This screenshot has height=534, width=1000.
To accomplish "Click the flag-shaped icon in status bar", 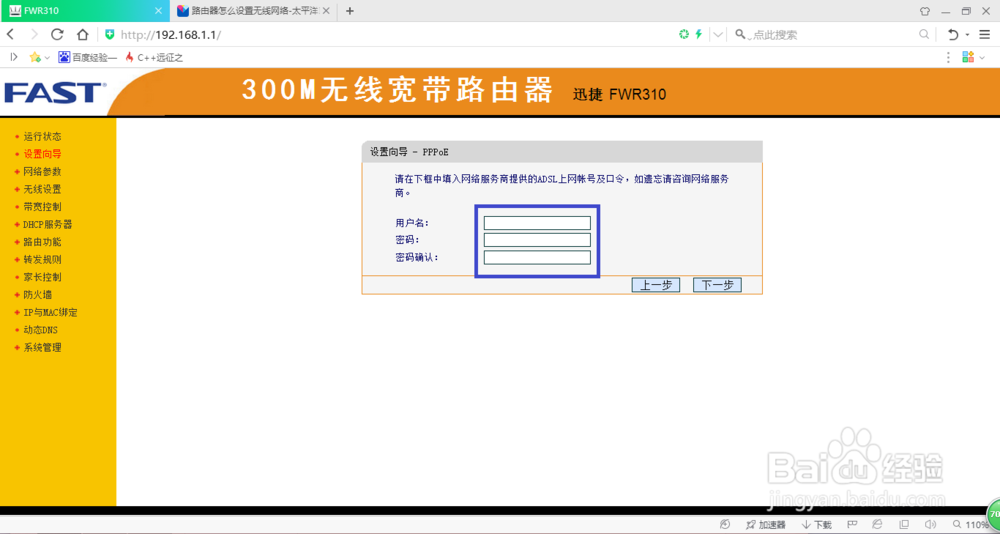I will pos(851,524).
